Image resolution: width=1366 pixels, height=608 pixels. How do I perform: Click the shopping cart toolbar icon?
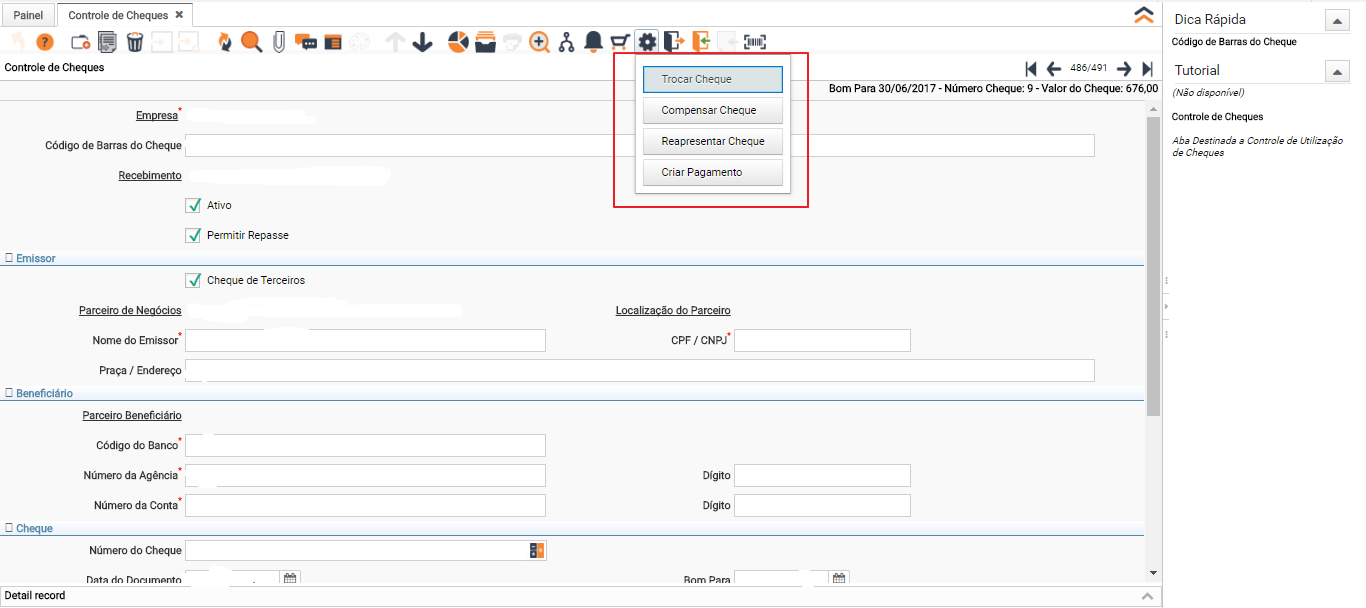tap(620, 42)
